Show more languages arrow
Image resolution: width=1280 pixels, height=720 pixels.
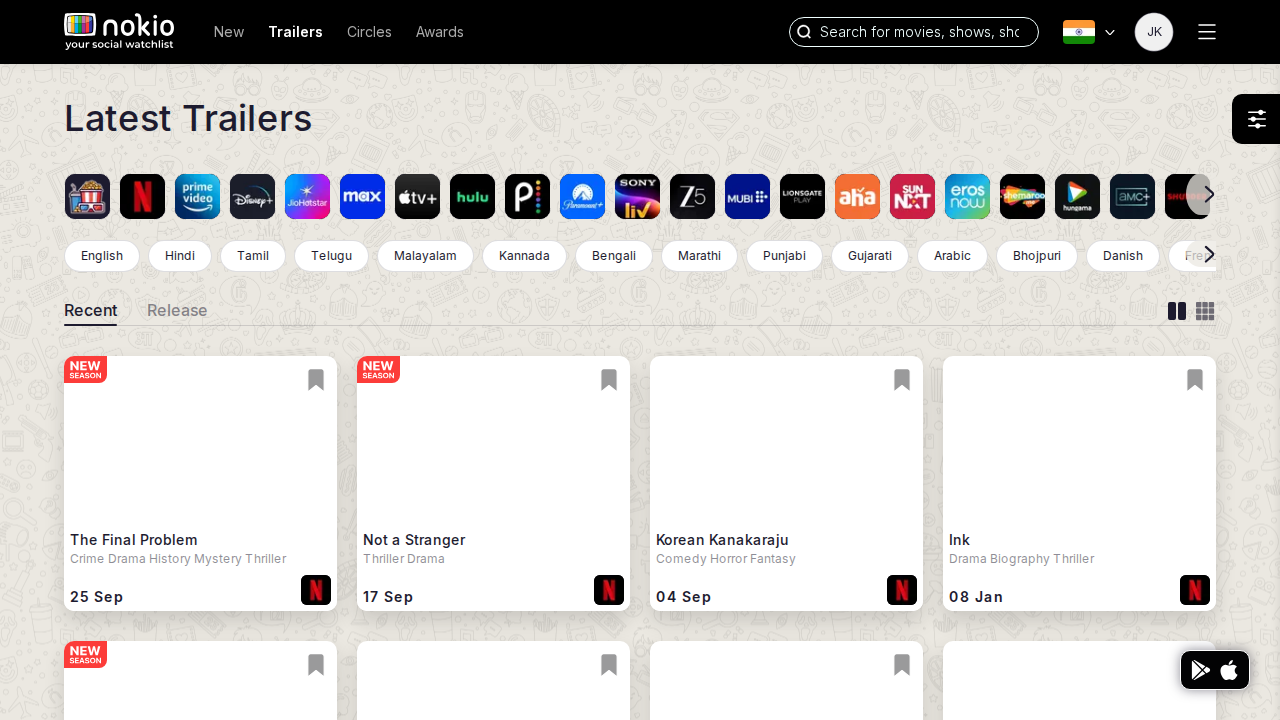click(1209, 254)
